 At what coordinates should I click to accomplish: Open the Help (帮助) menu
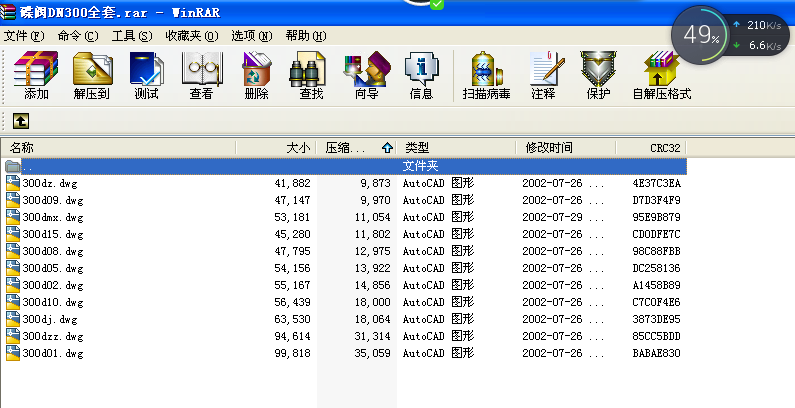tap(306, 36)
